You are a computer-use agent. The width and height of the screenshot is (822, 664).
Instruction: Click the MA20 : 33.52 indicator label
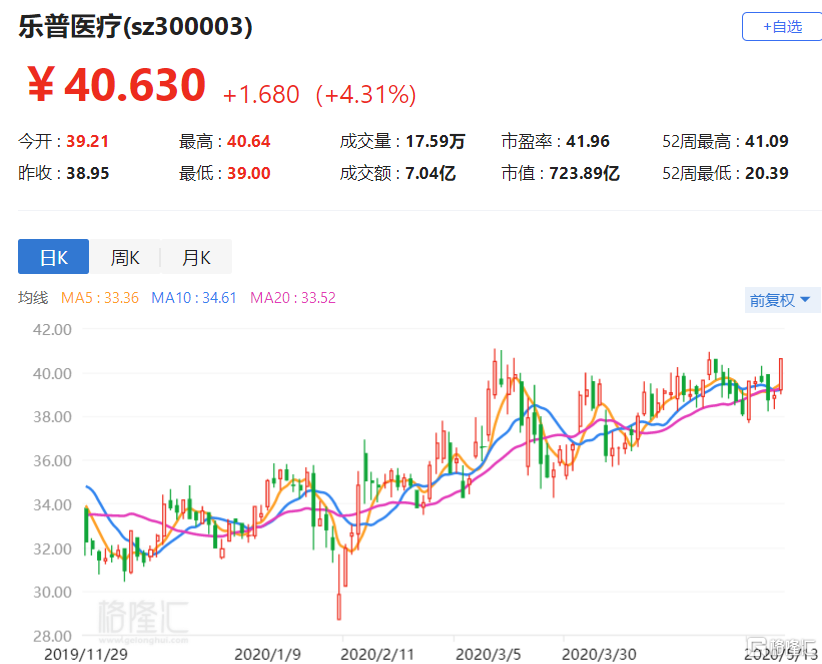293,298
